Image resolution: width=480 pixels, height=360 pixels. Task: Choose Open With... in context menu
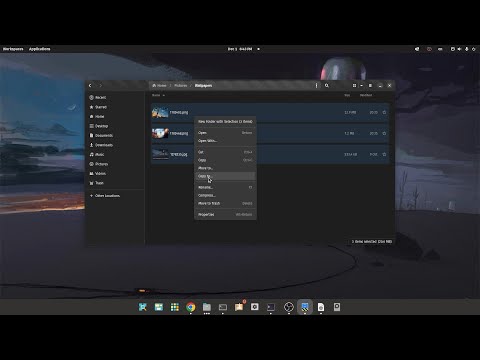point(225,141)
